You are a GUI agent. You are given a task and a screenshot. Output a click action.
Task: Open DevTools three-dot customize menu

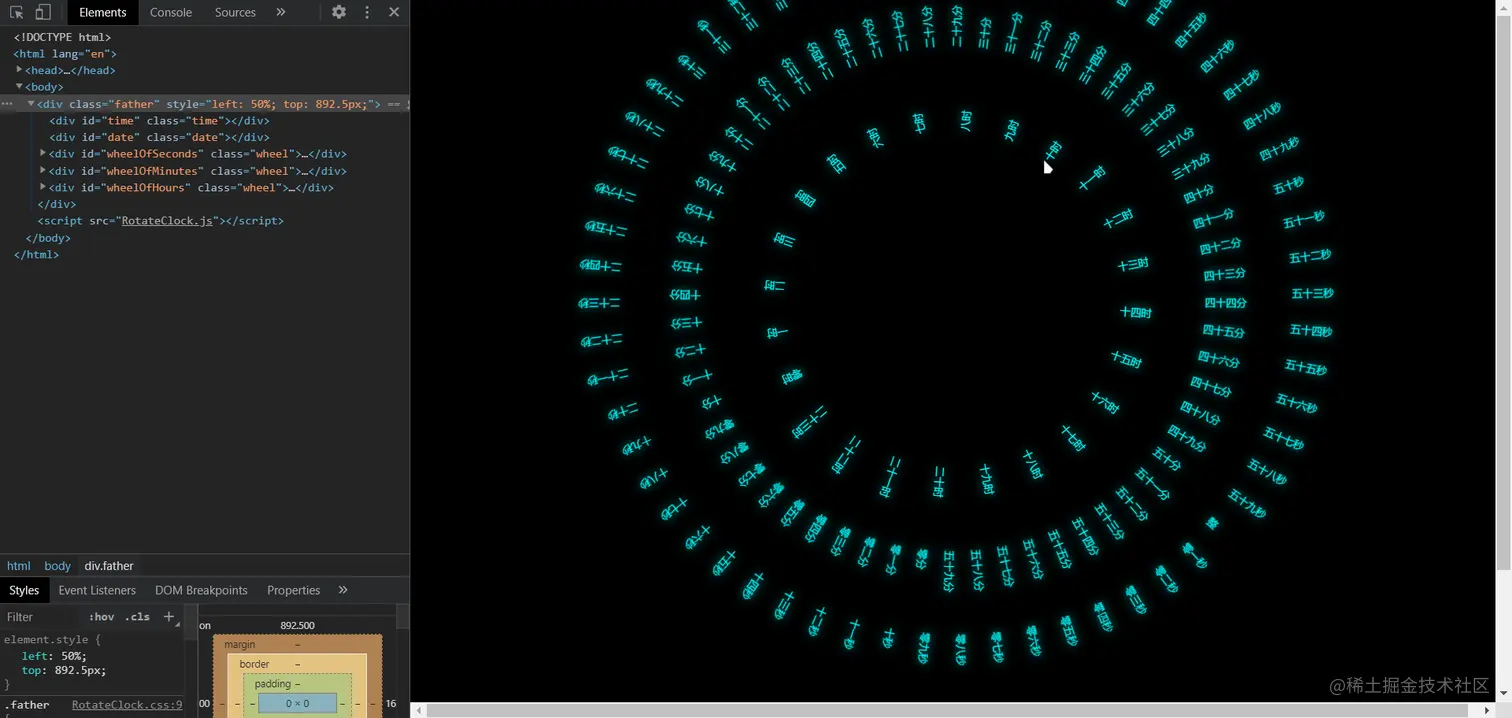pyautogui.click(x=367, y=12)
